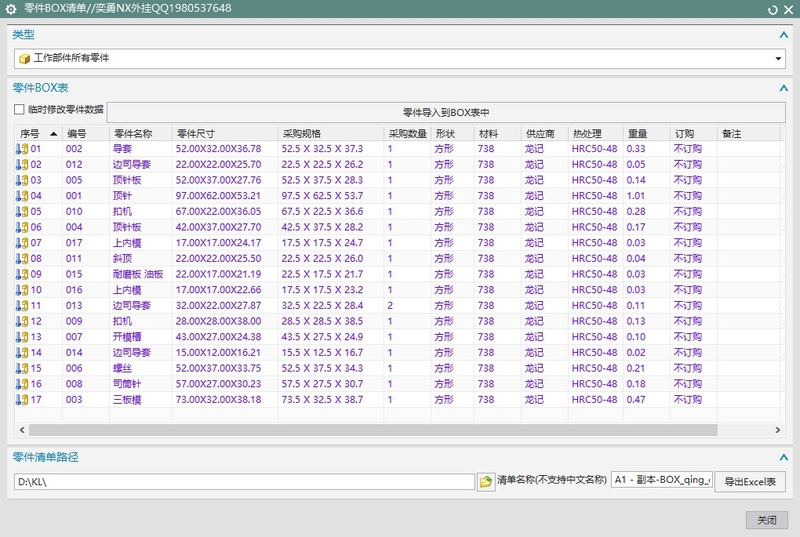Click the 形状 column header

[453, 134]
